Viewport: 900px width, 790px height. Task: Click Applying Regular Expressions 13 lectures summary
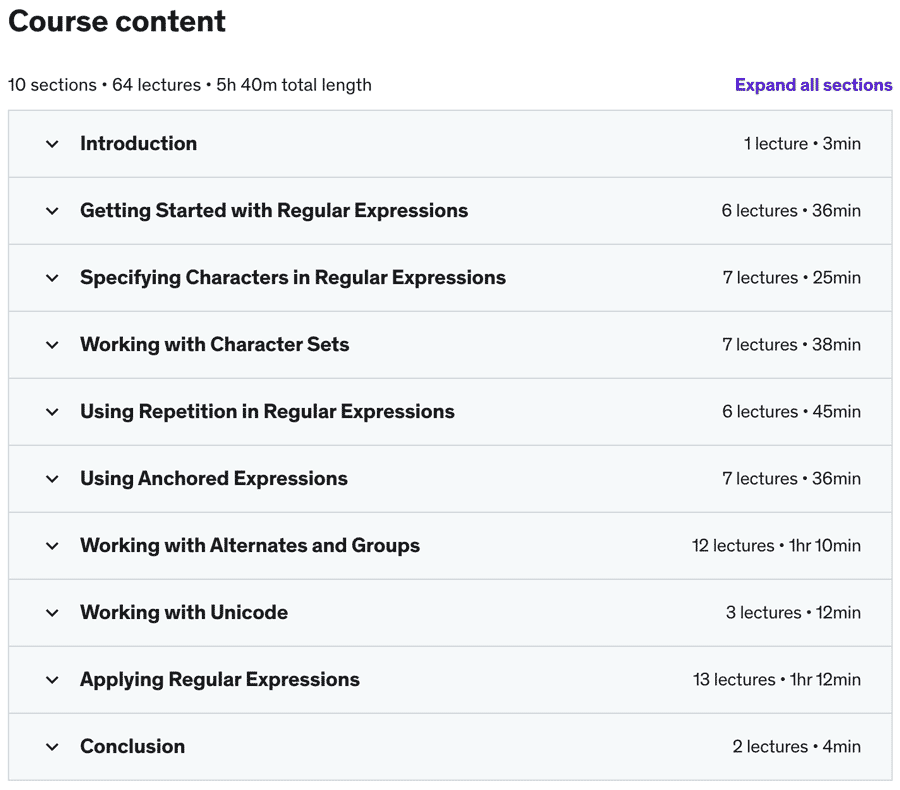click(x=777, y=680)
